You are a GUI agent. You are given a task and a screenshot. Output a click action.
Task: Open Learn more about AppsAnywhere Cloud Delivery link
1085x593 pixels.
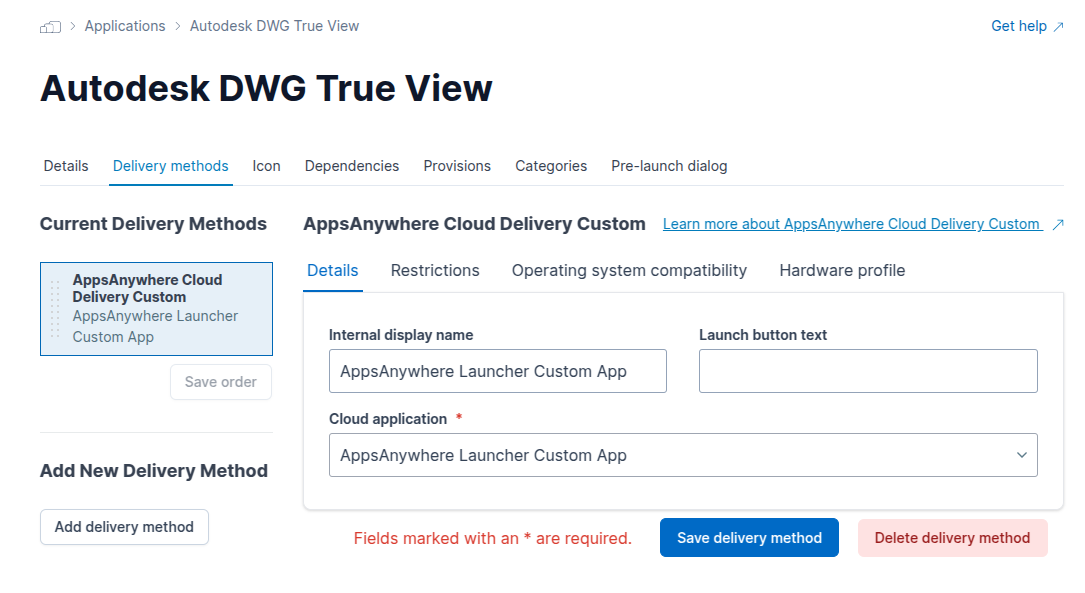[851, 224]
